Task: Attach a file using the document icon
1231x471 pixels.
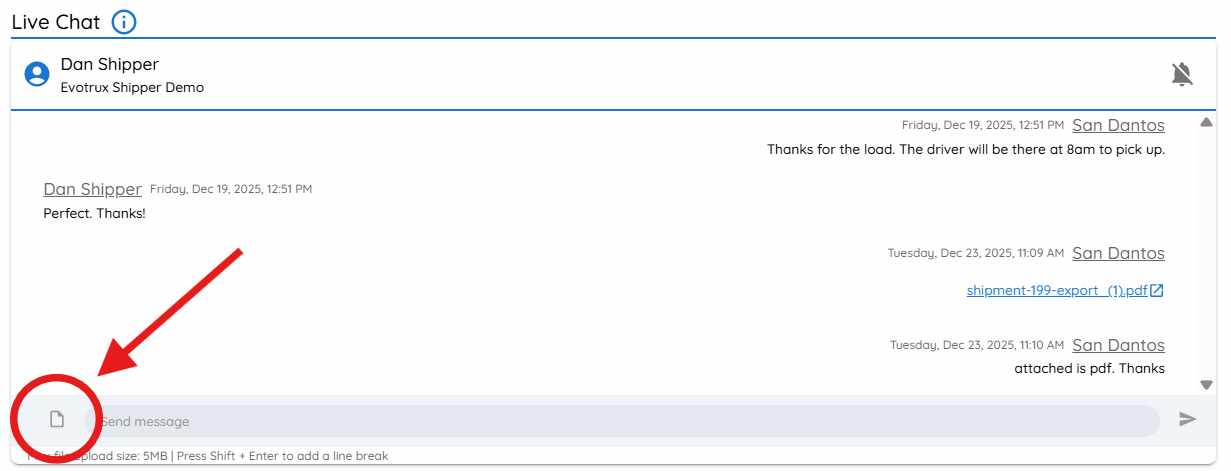Action: [x=57, y=420]
